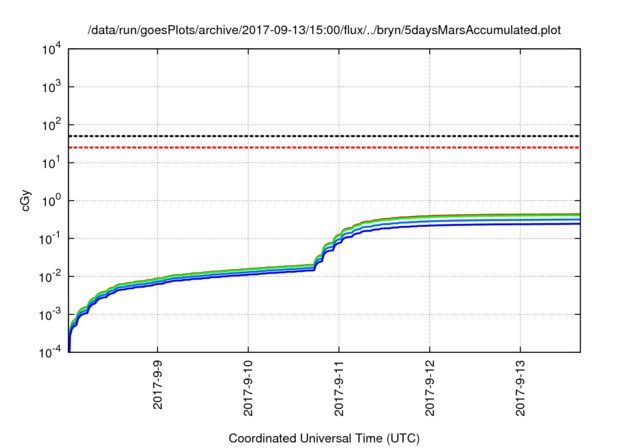640x448 pixels.
Task: Click the Coordinated Universal Time axis title
Action: 324,438
